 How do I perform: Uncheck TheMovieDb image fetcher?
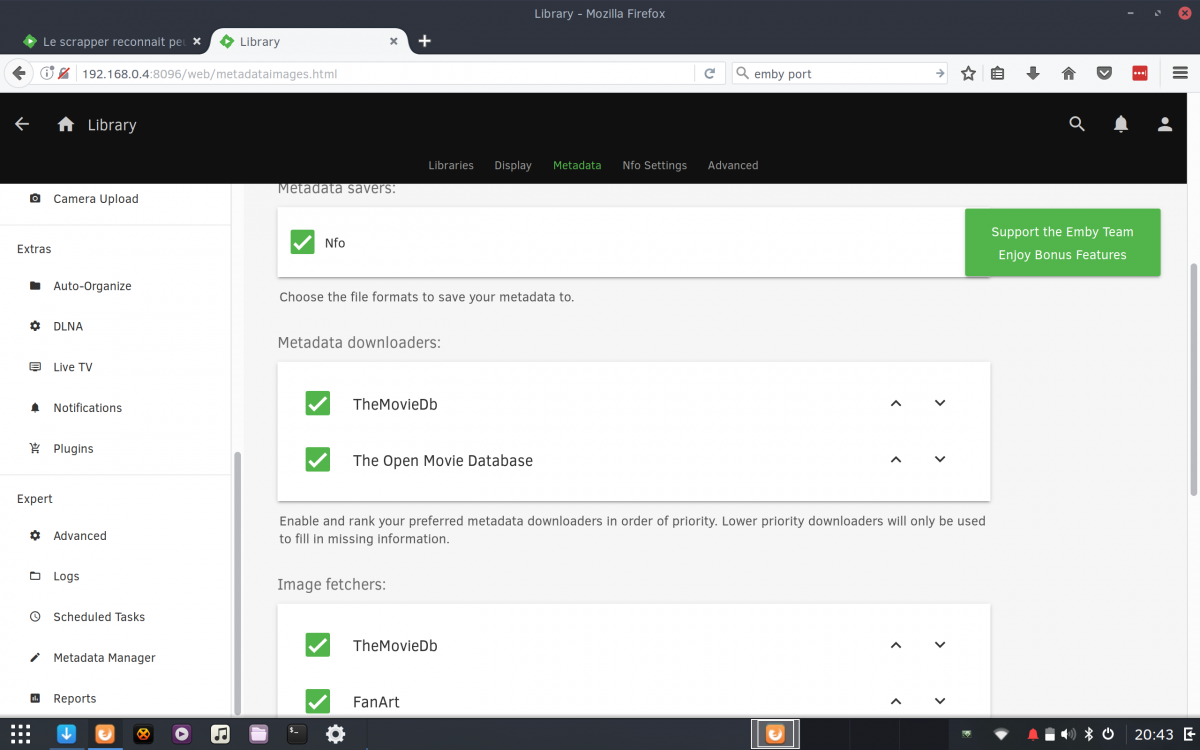tap(318, 644)
